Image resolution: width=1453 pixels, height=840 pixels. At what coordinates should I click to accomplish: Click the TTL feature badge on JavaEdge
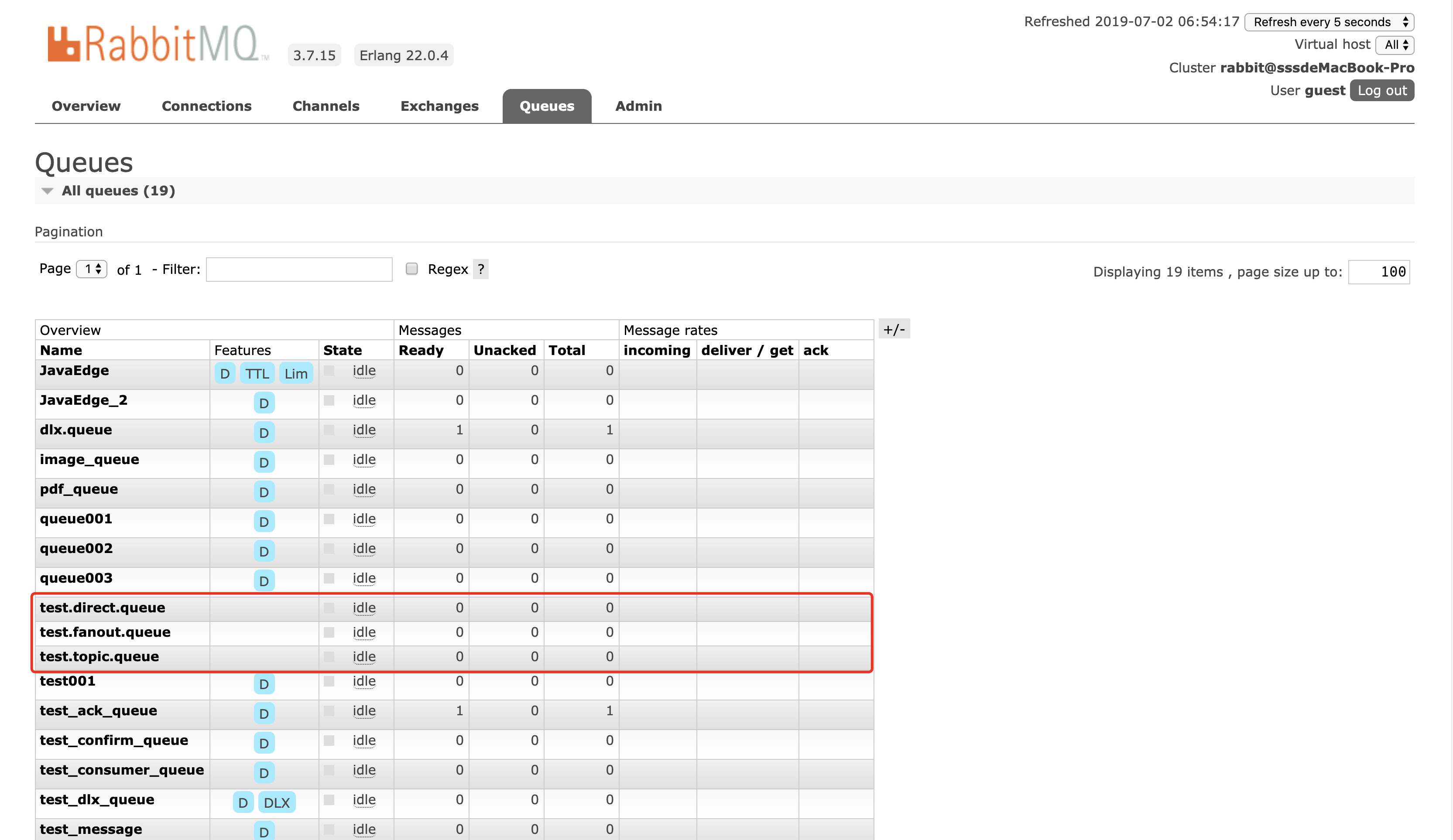pos(257,373)
